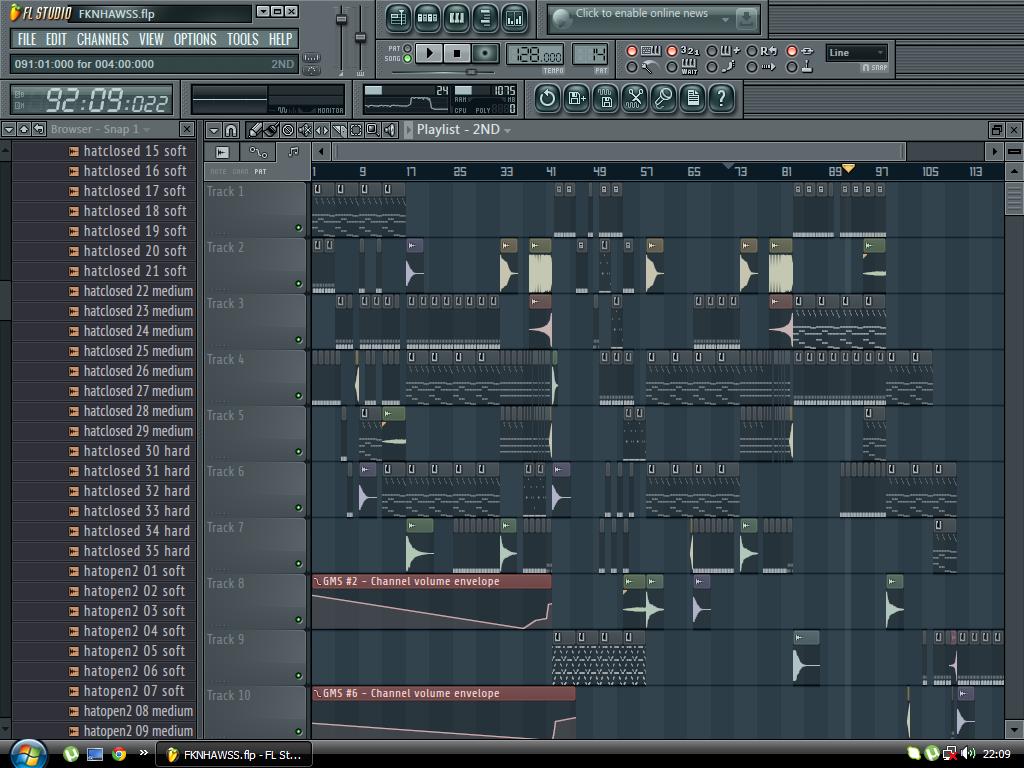This screenshot has width=1024, height=768.
Task: Open the Line snap dropdown
Action: coord(857,53)
